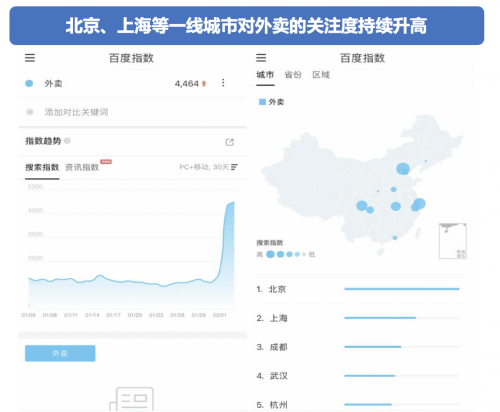Click 外卖 keyword label in left panel
The image size is (500, 412).
(53, 83)
